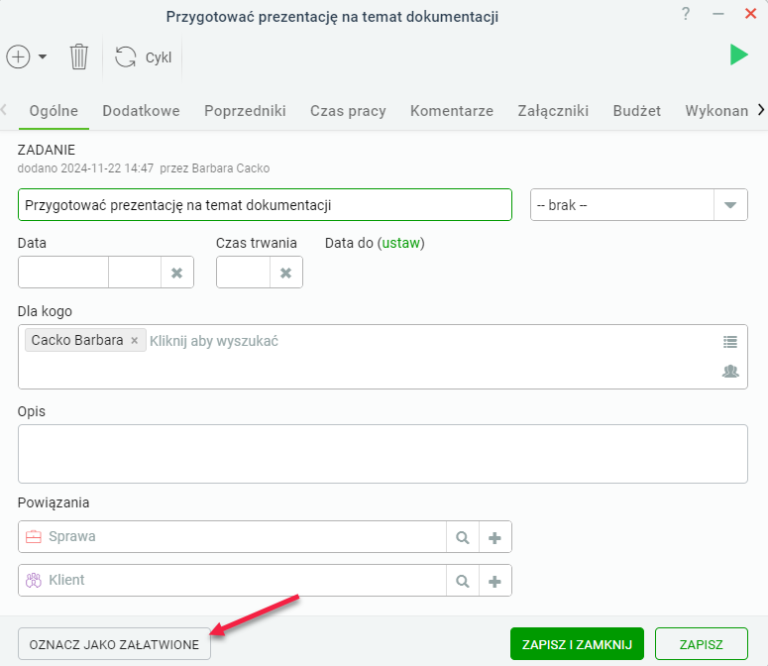Open help with the question mark icon
The height and width of the screenshot is (666, 768).
point(686,14)
